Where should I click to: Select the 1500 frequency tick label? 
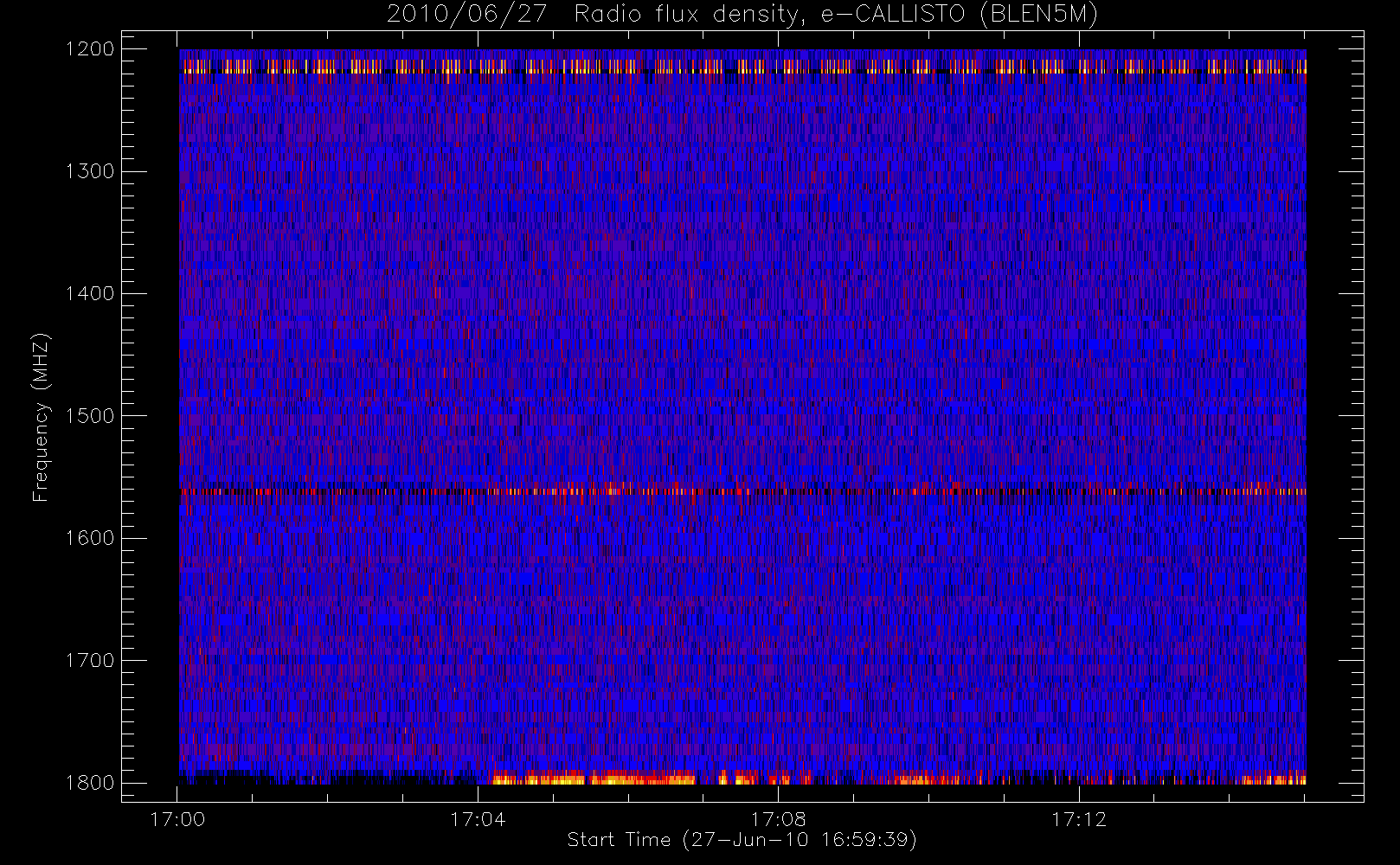[90, 416]
